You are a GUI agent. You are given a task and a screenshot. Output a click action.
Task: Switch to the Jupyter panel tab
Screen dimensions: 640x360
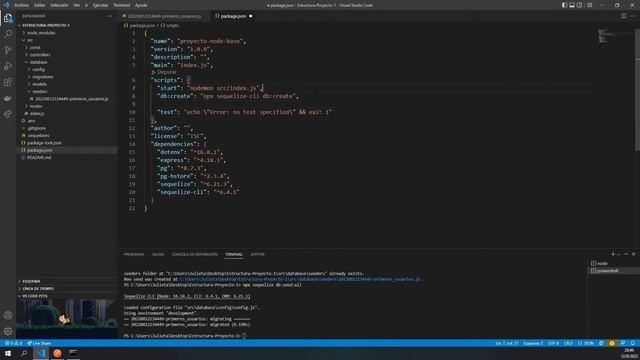pos(257,254)
